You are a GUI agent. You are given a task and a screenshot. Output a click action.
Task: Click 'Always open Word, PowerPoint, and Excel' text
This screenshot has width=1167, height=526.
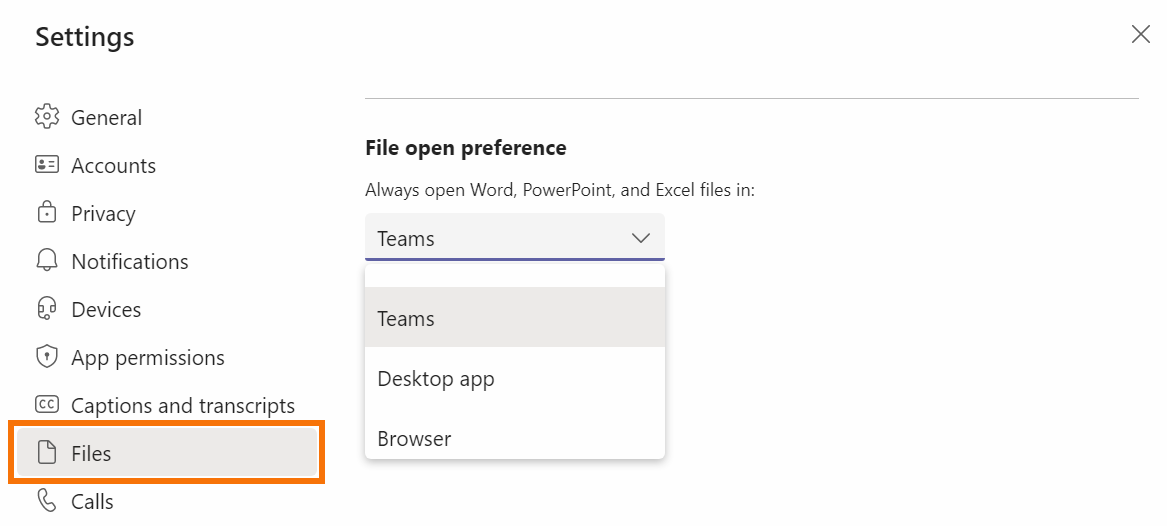[x=560, y=190]
